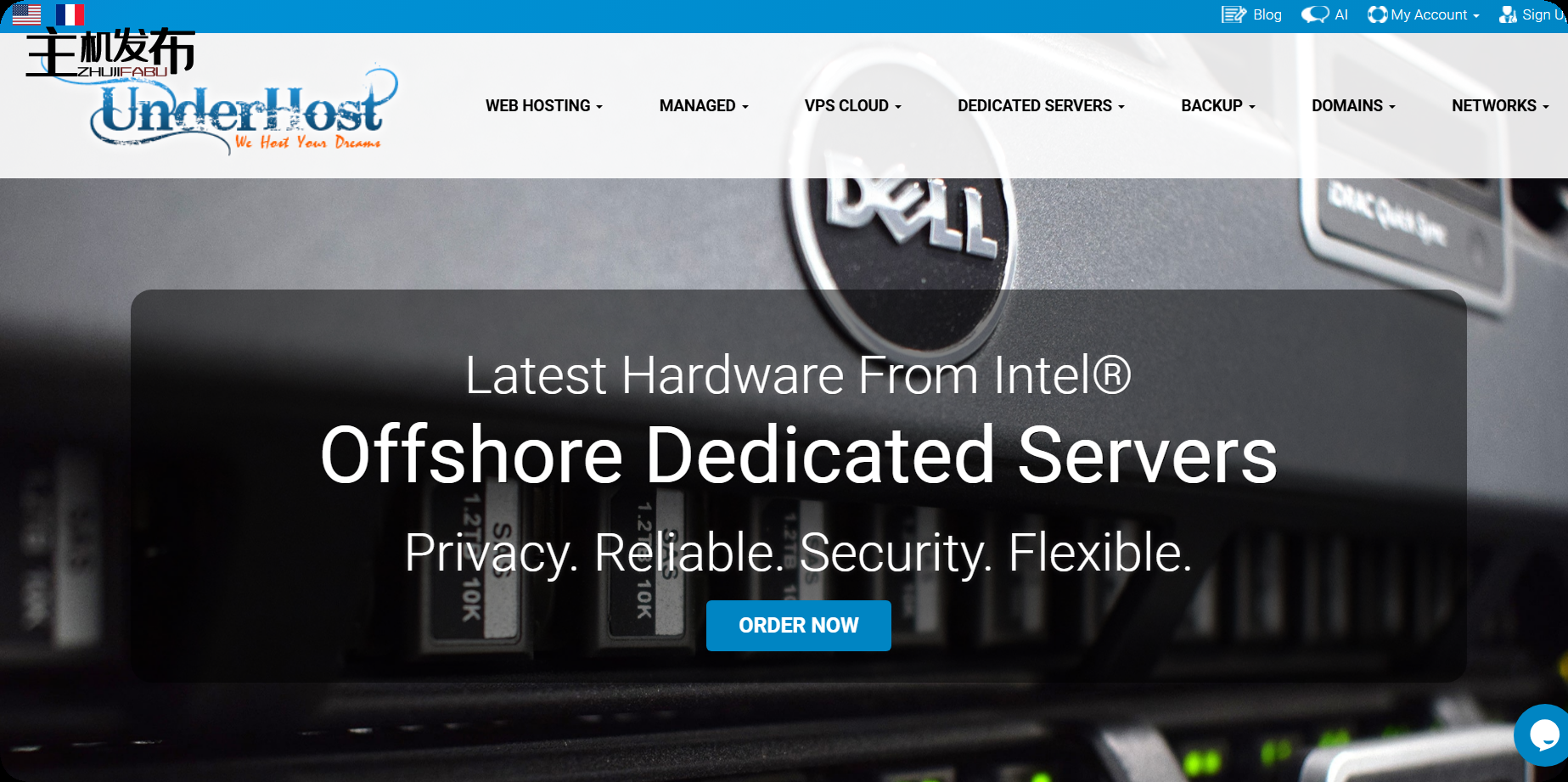Open the Backup menu
This screenshot has width=1568, height=782.
pyautogui.click(x=1218, y=105)
